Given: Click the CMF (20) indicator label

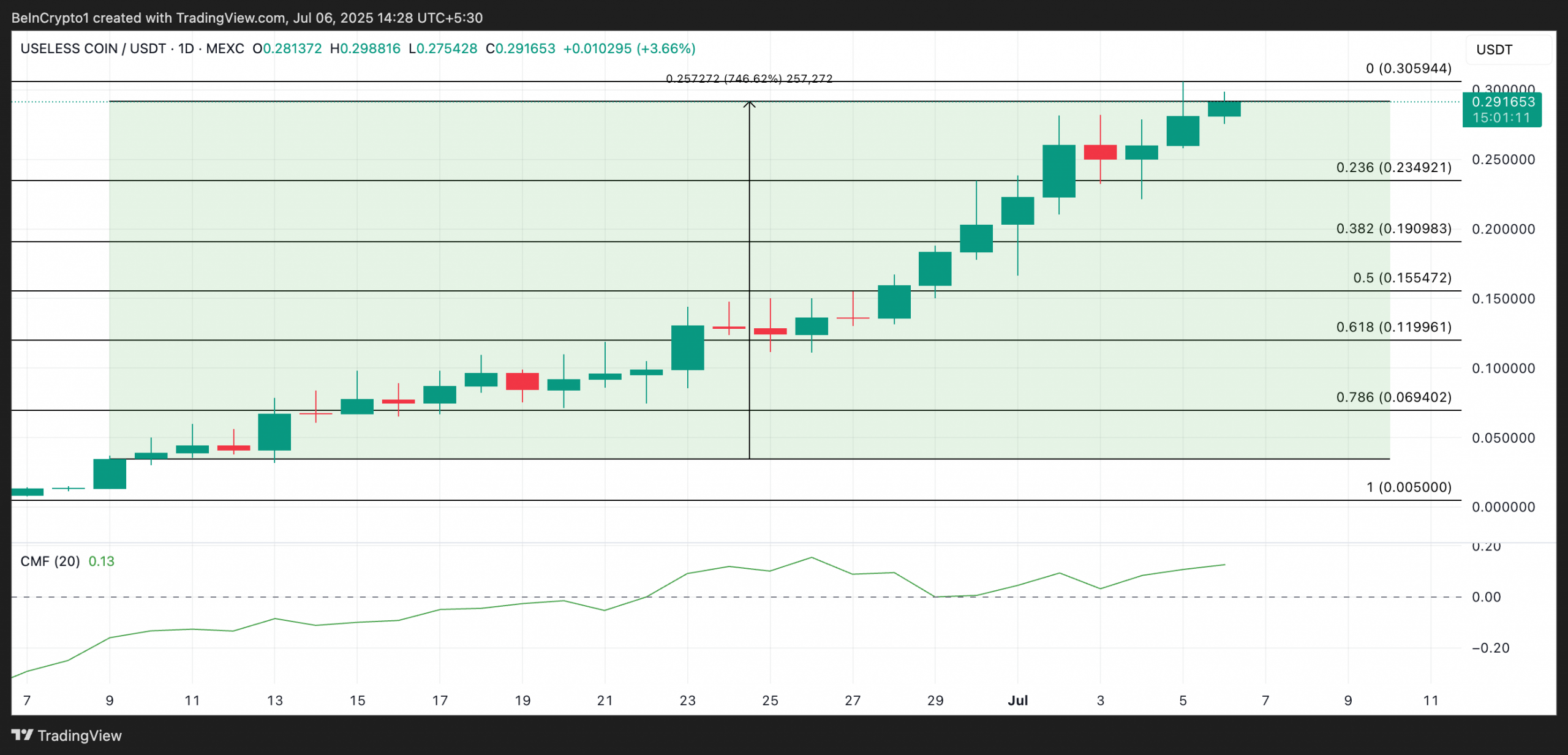Looking at the screenshot, I should pos(50,561).
